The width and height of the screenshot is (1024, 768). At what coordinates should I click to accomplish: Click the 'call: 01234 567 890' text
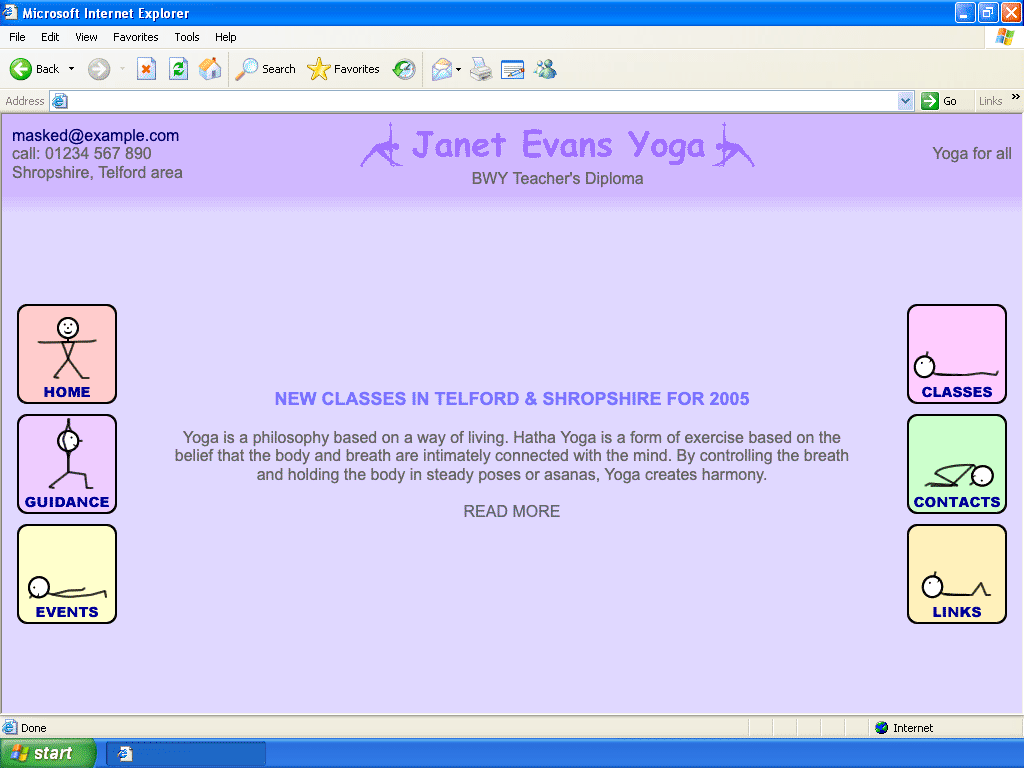click(82, 153)
